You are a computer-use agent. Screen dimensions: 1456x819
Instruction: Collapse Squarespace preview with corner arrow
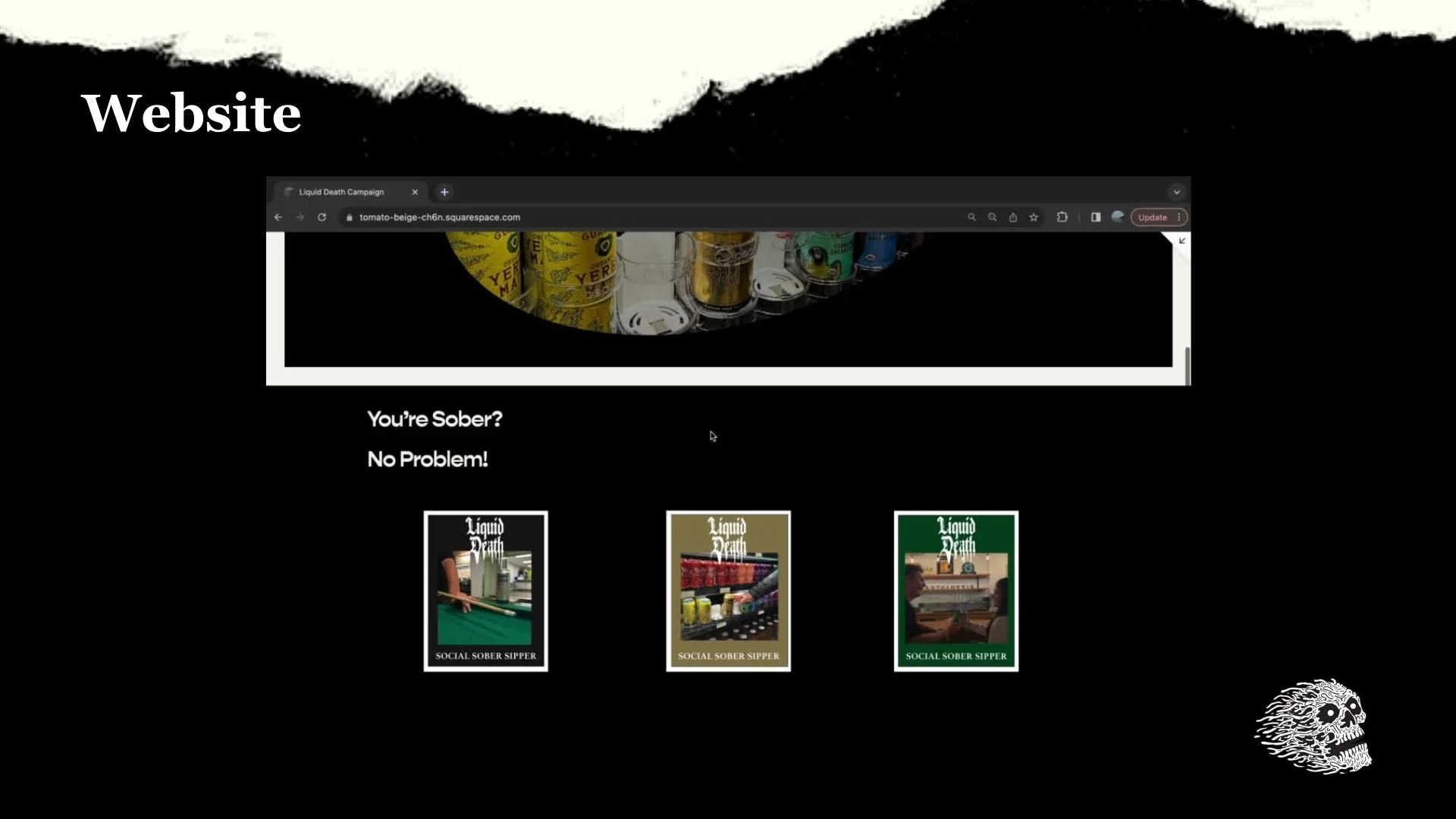(1181, 241)
